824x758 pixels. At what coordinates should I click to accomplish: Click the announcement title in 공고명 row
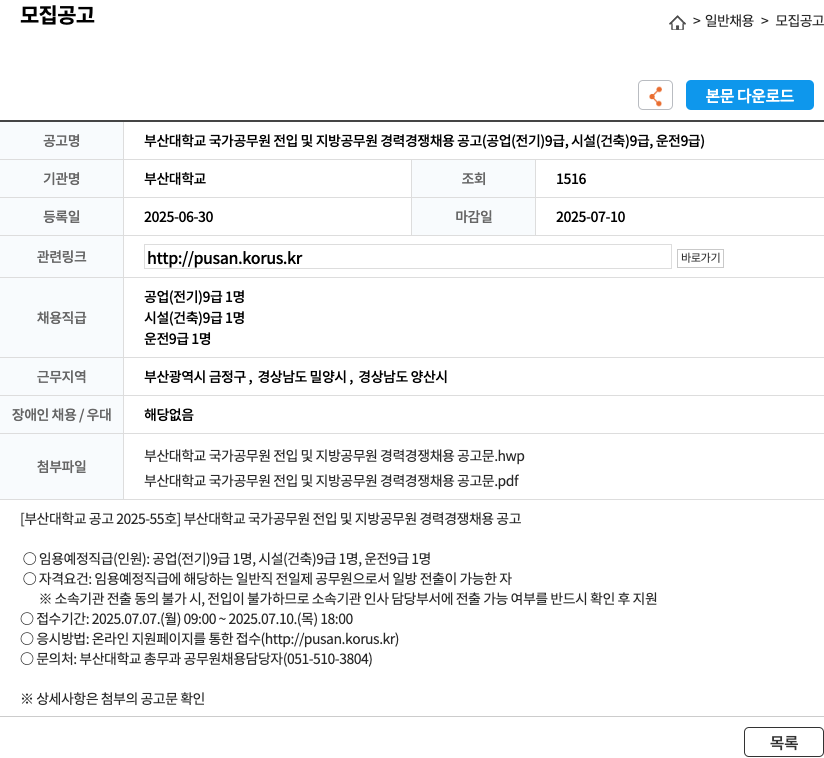point(424,141)
